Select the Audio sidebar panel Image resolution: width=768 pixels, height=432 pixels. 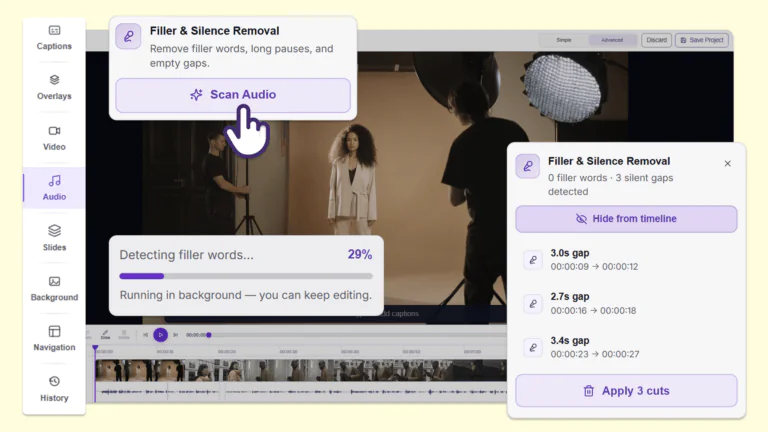(54, 188)
